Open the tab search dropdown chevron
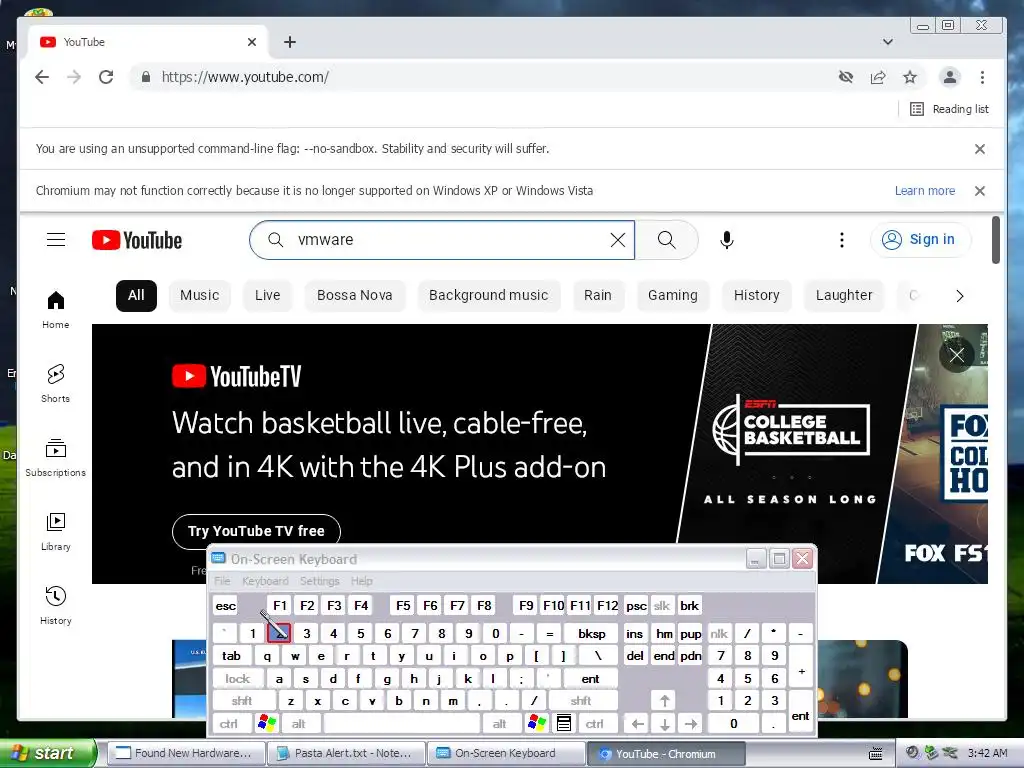This screenshot has width=1024, height=768. pos(888,42)
